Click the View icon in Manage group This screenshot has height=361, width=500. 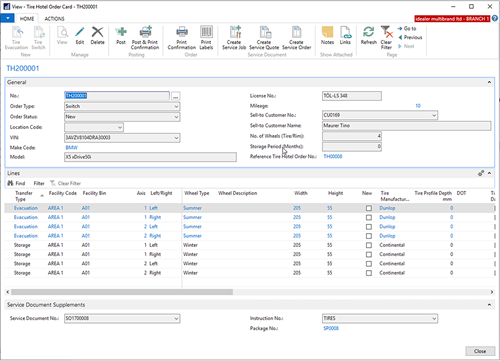click(62, 35)
